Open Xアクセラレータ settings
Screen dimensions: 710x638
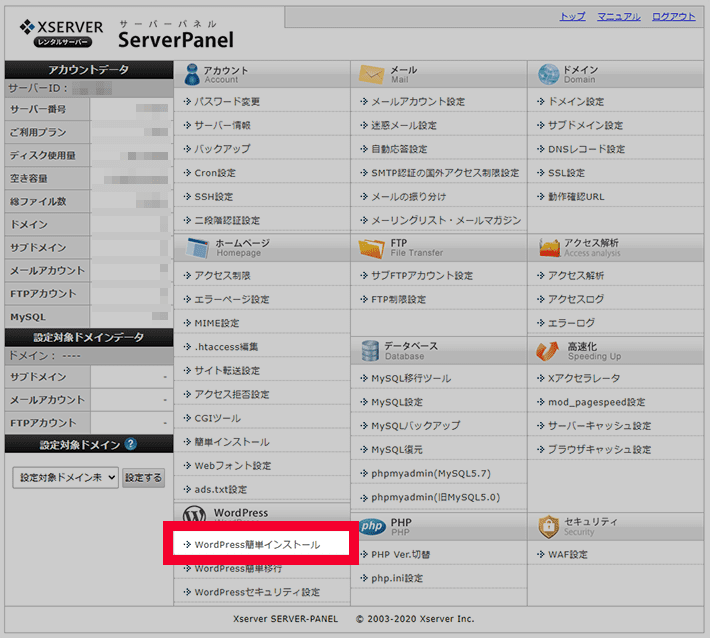pyautogui.click(x=584, y=378)
